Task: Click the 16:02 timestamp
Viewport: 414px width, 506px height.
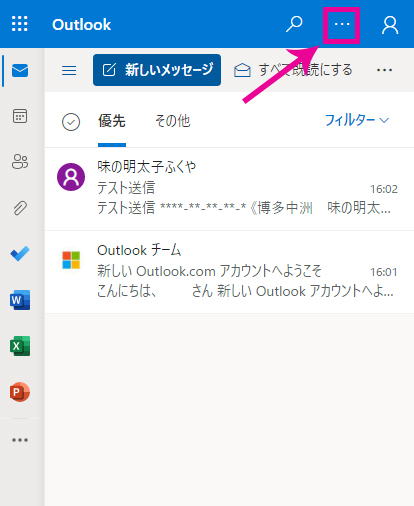Action: (x=384, y=189)
